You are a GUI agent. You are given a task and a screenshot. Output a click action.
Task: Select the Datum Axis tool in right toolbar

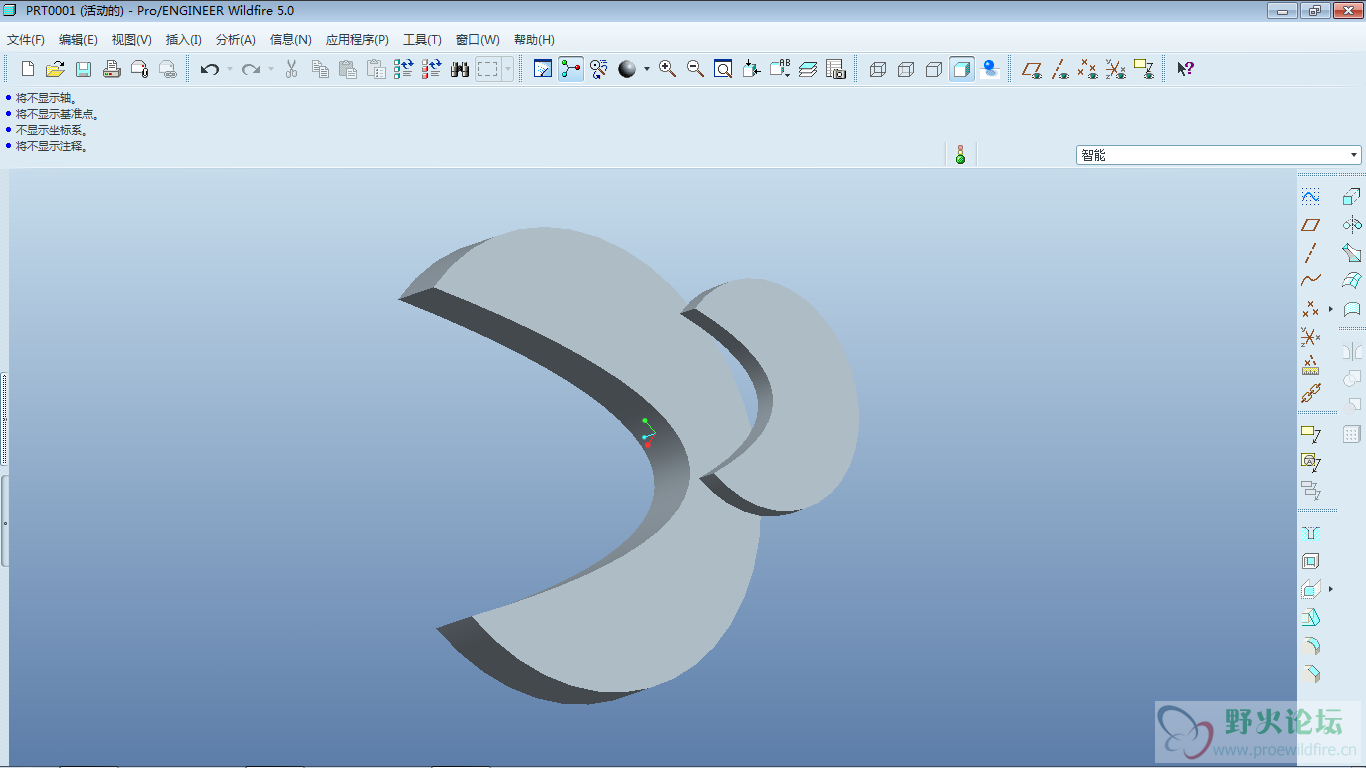(x=1311, y=253)
